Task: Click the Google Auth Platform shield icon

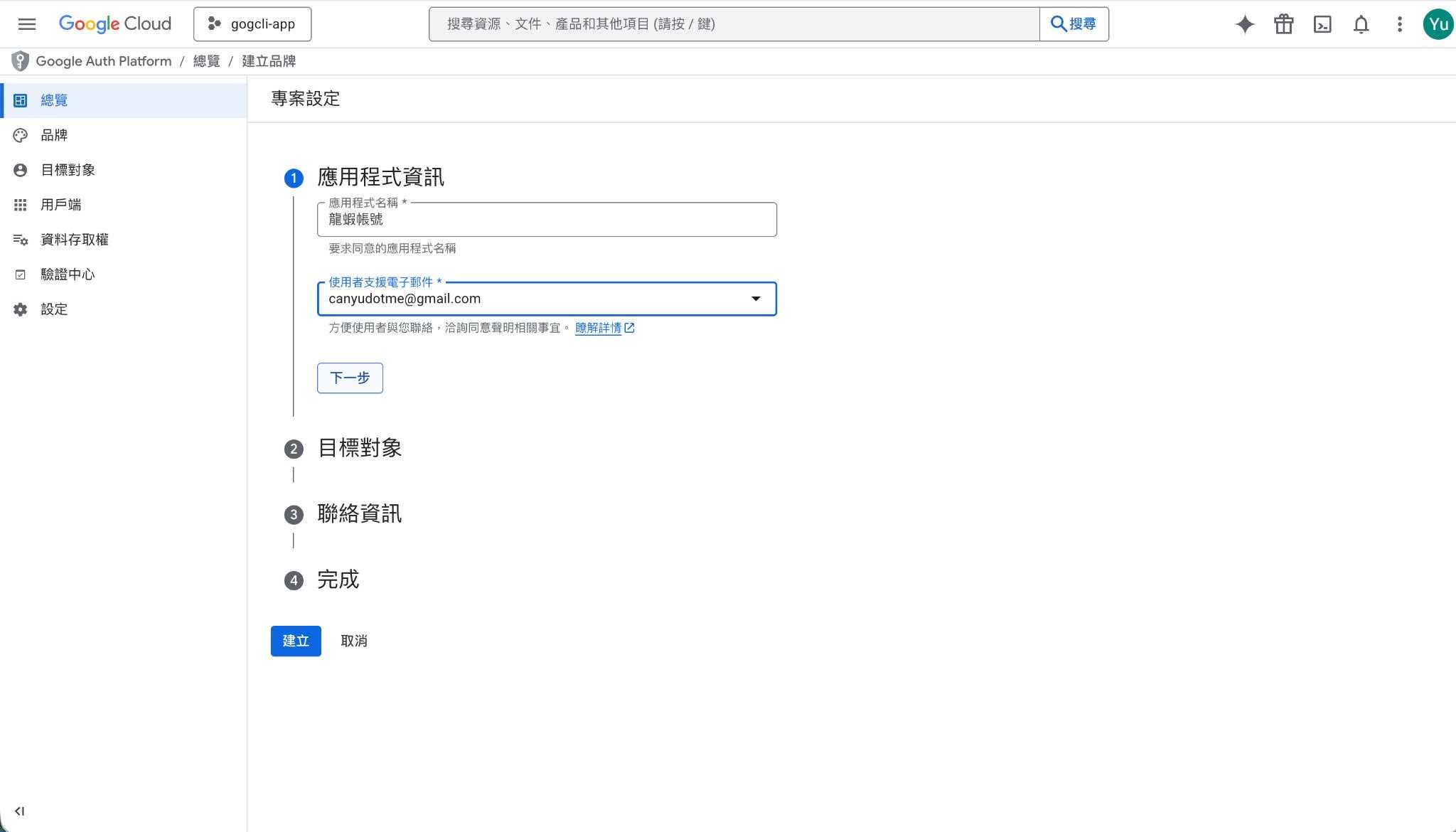Action: [x=20, y=61]
